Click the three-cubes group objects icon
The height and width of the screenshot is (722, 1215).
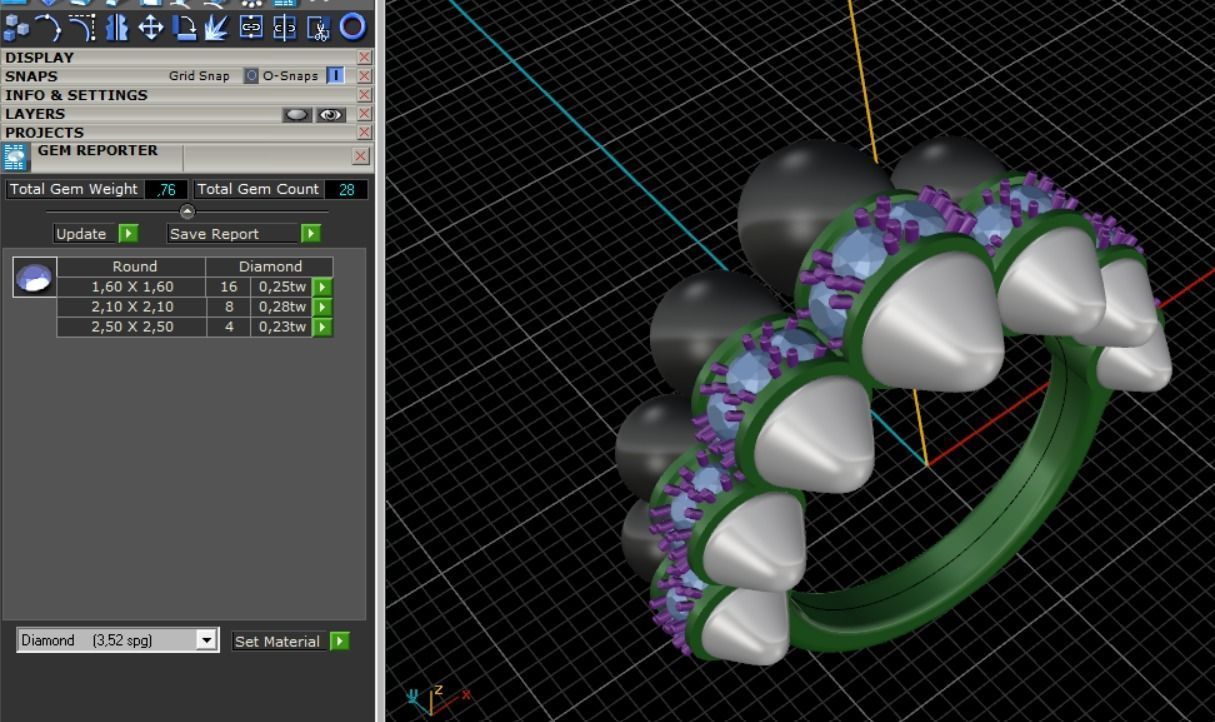pyautogui.click(x=15, y=27)
